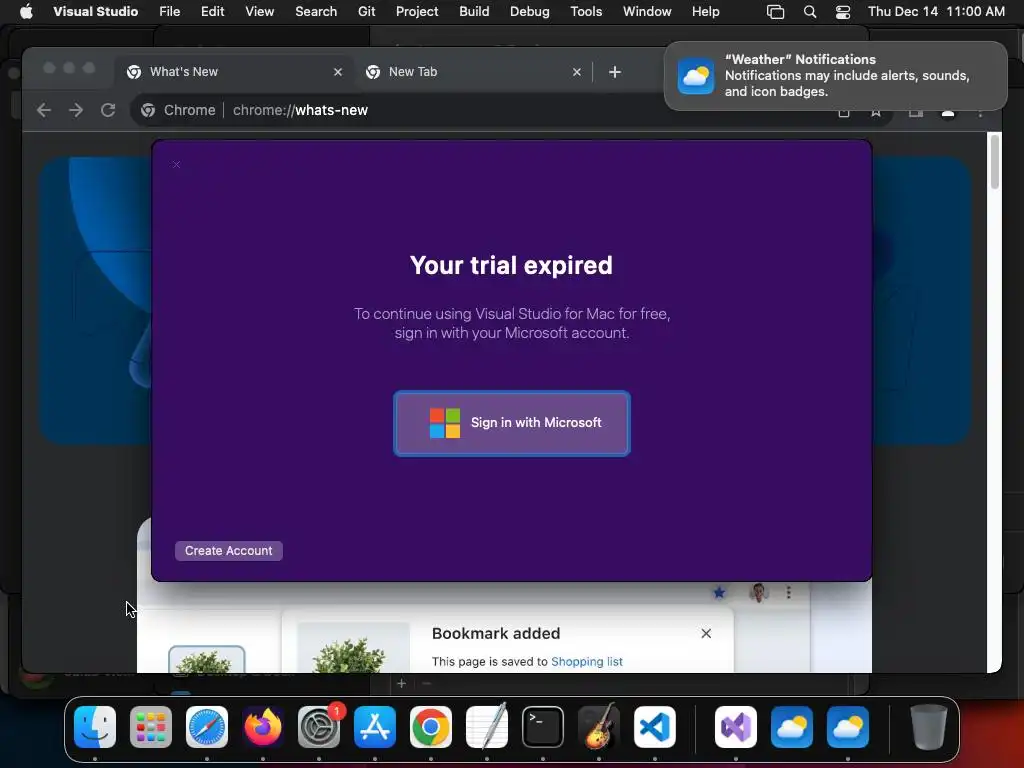Open Trash from the Dock

tap(928, 726)
